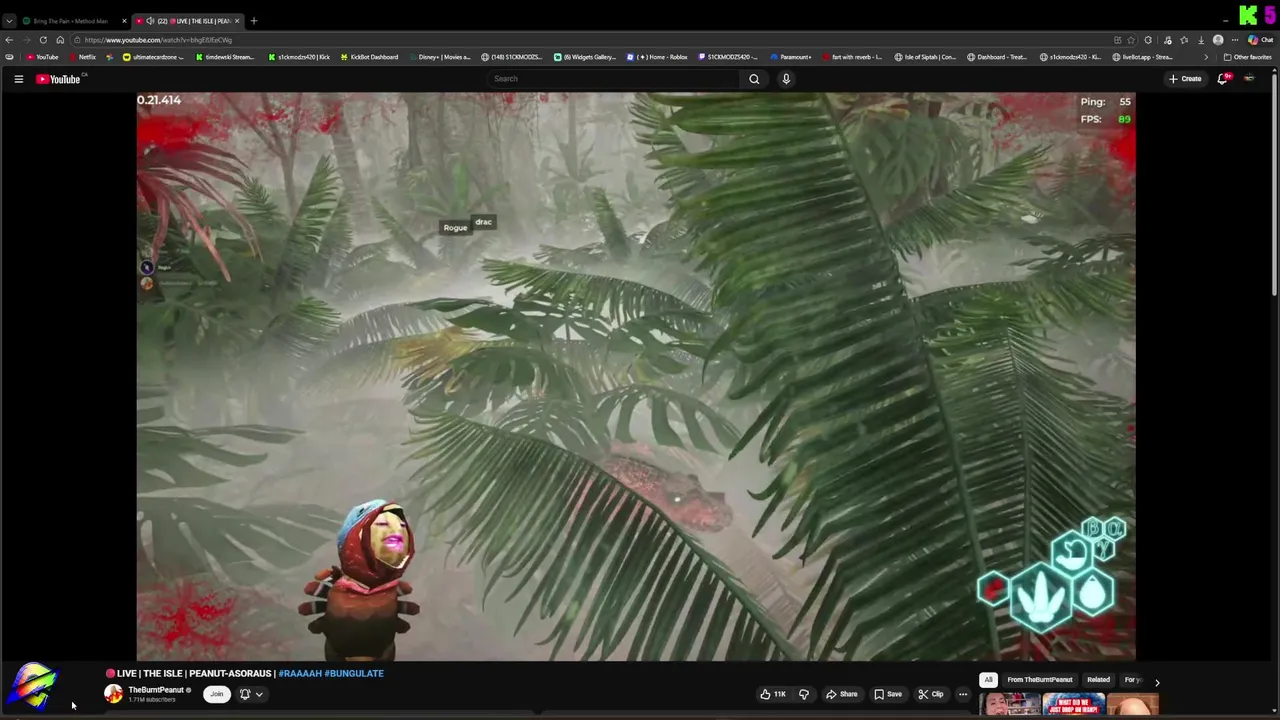The height and width of the screenshot is (720, 1280).
Task: Close the Bring The Pain tab
Action: (x=124, y=21)
